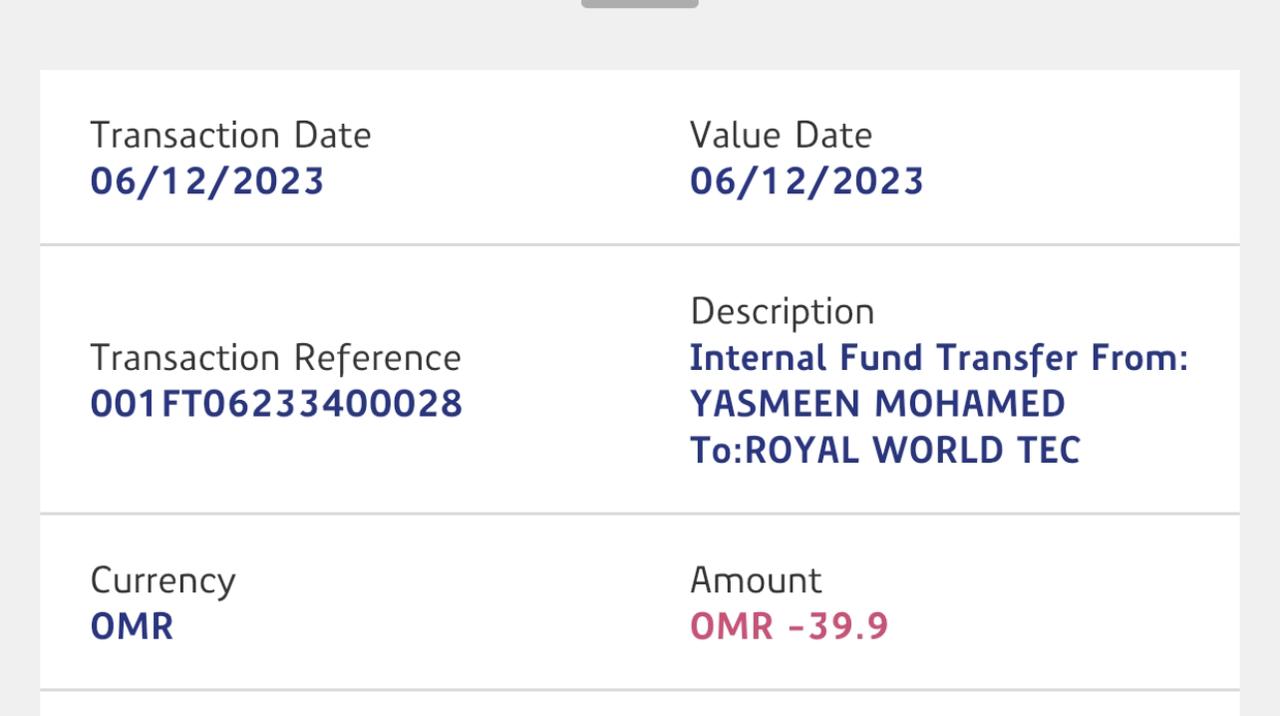Select the OMR value under Currency
The height and width of the screenshot is (716, 1280).
click(131, 627)
